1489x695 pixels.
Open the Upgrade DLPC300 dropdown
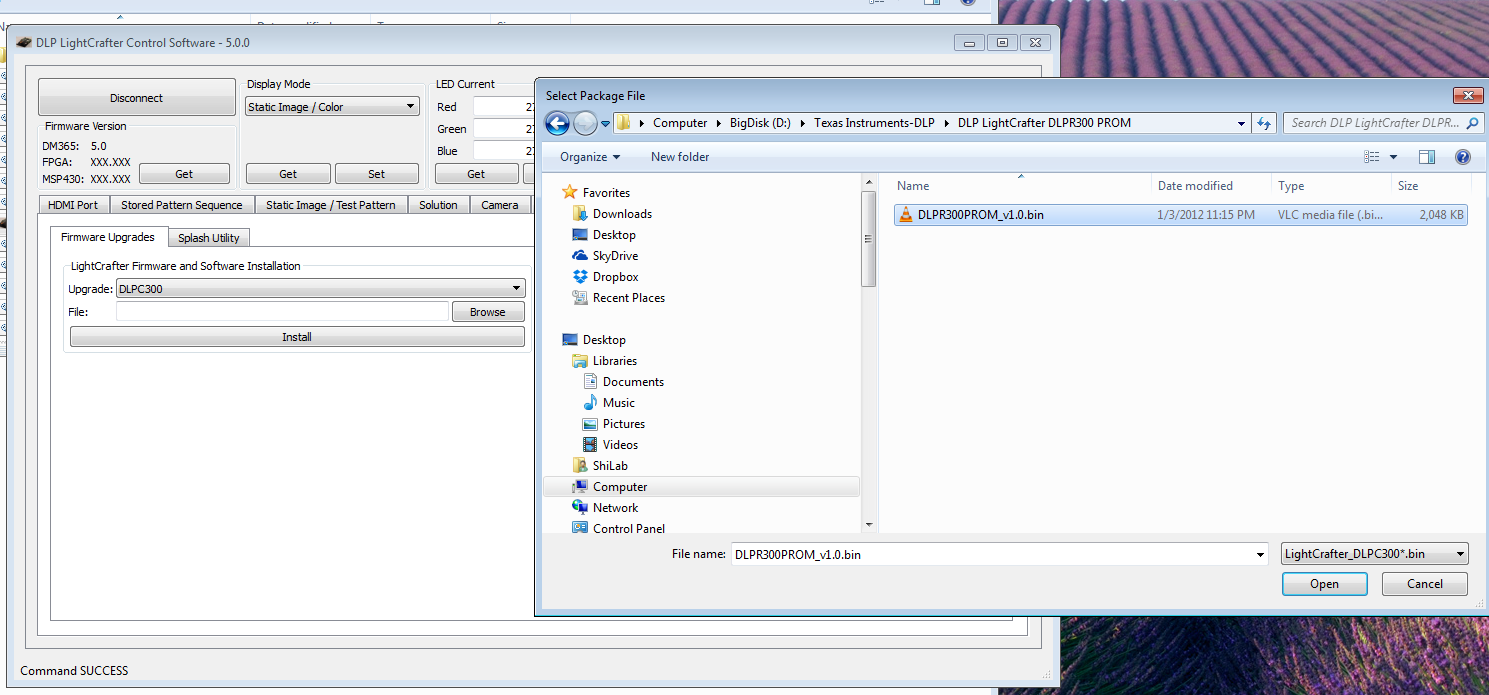pos(321,288)
